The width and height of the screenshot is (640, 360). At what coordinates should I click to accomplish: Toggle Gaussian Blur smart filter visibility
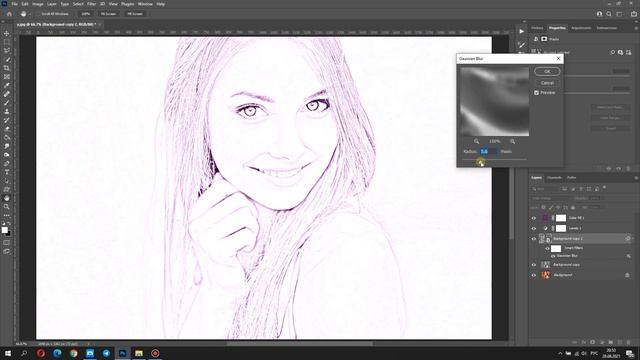[x=553, y=256]
